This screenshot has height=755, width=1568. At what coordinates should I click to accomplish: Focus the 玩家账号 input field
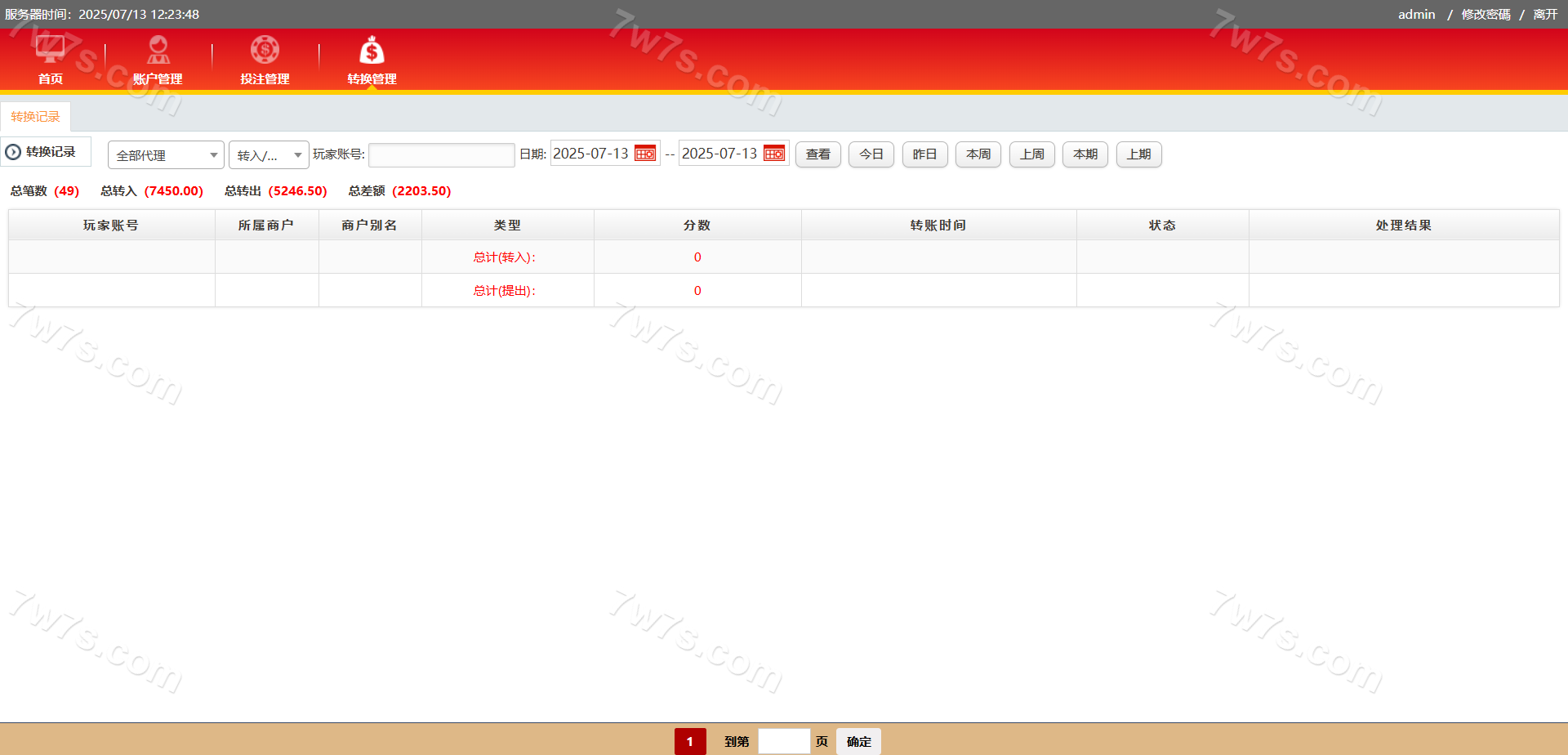(x=441, y=155)
